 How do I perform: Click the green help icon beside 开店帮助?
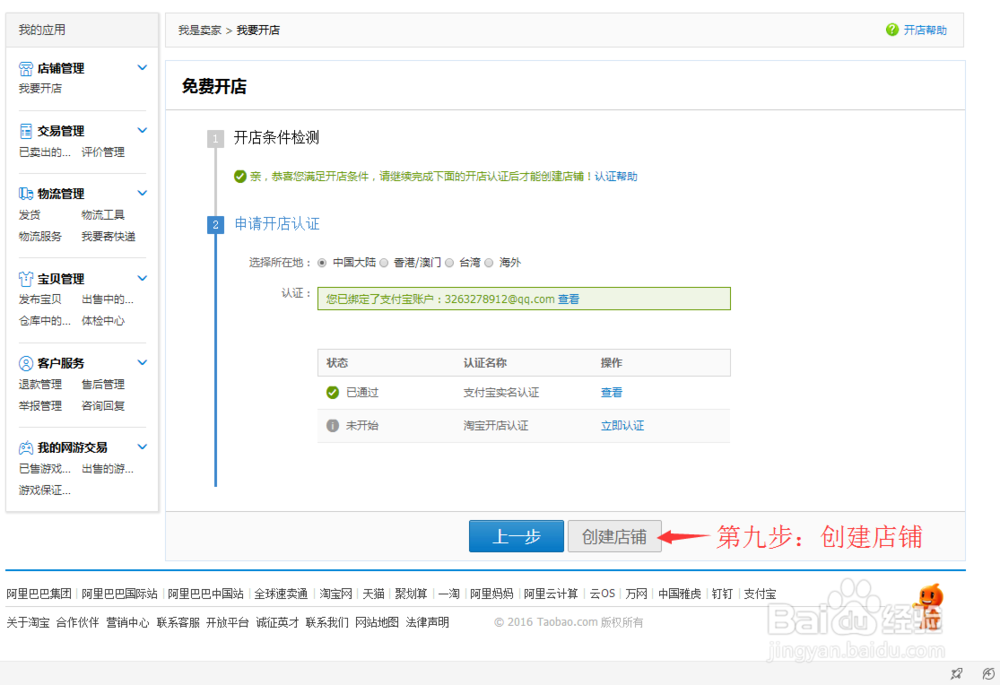tap(891, 29)
